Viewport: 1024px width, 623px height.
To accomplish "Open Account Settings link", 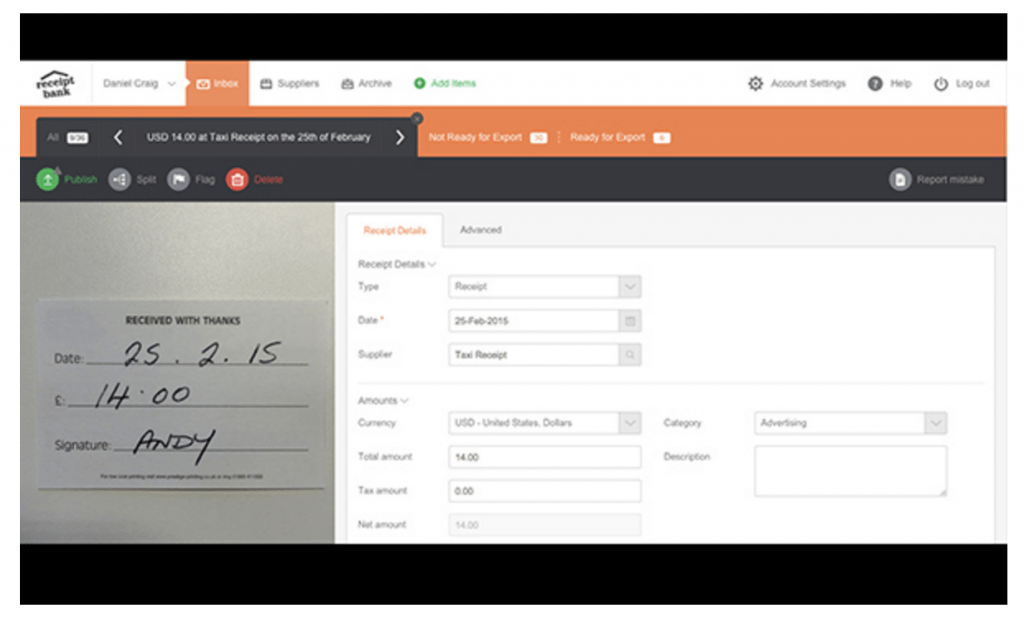I will (808, 84).
